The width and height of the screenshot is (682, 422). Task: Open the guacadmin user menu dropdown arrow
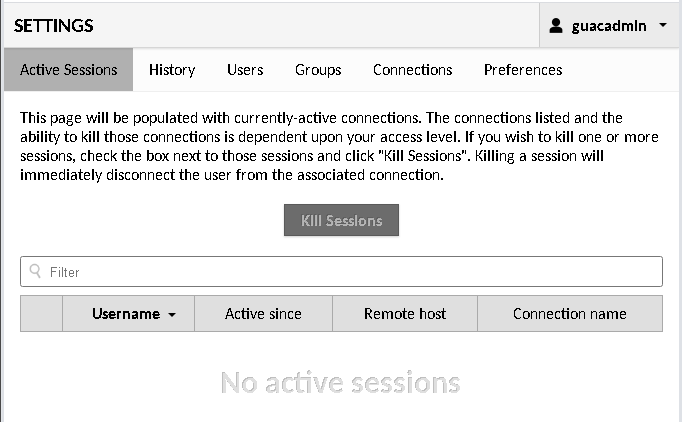point(663,25)
